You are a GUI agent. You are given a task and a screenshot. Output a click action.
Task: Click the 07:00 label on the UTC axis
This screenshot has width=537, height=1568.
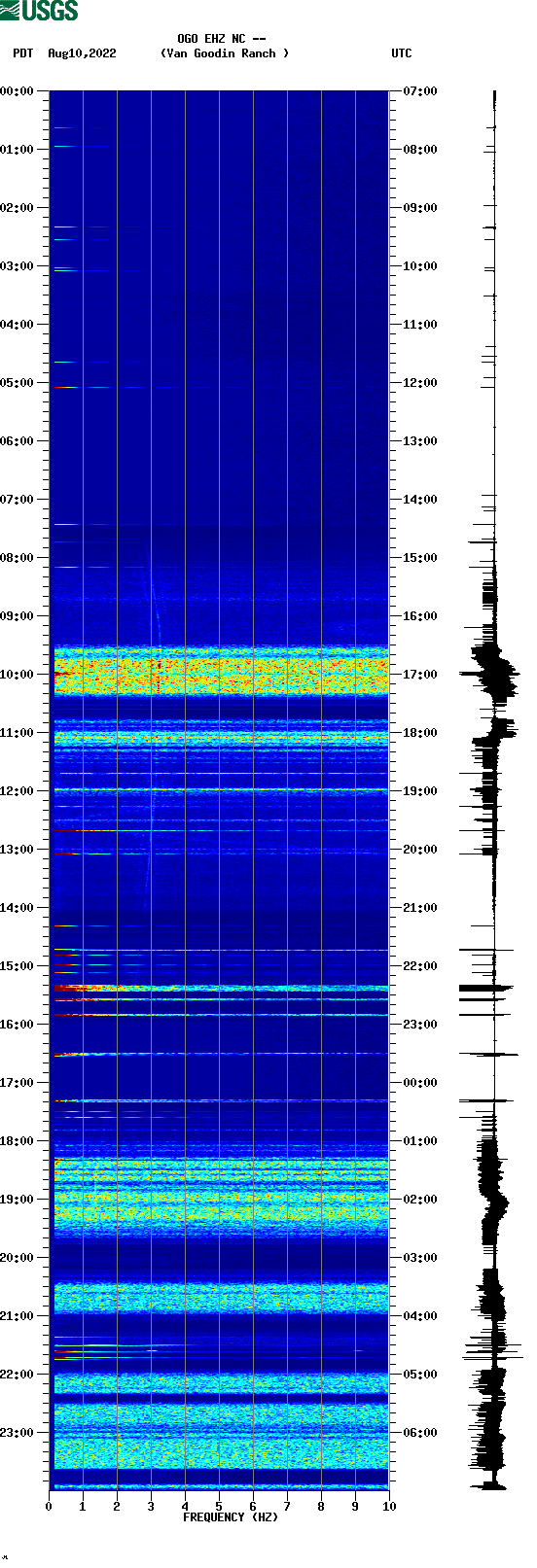(x=420, y=91)
